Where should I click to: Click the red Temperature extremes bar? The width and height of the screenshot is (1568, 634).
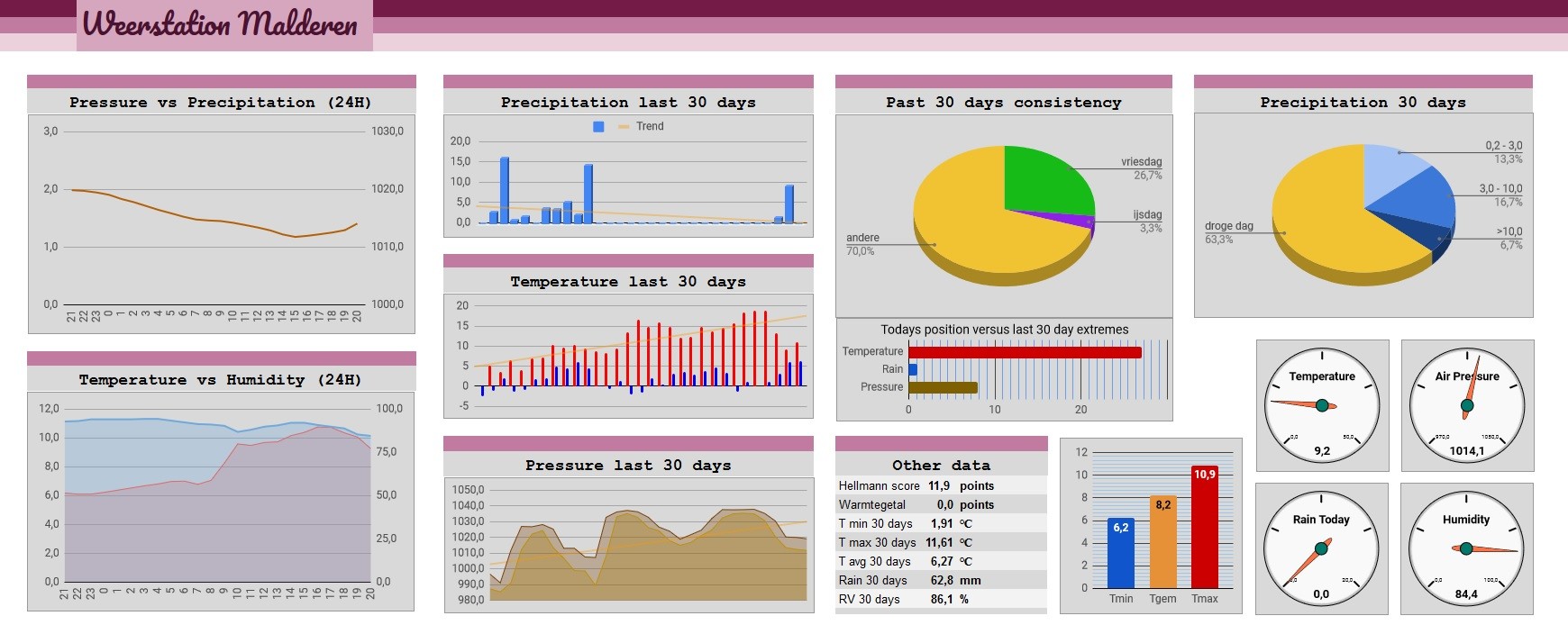1025,352
